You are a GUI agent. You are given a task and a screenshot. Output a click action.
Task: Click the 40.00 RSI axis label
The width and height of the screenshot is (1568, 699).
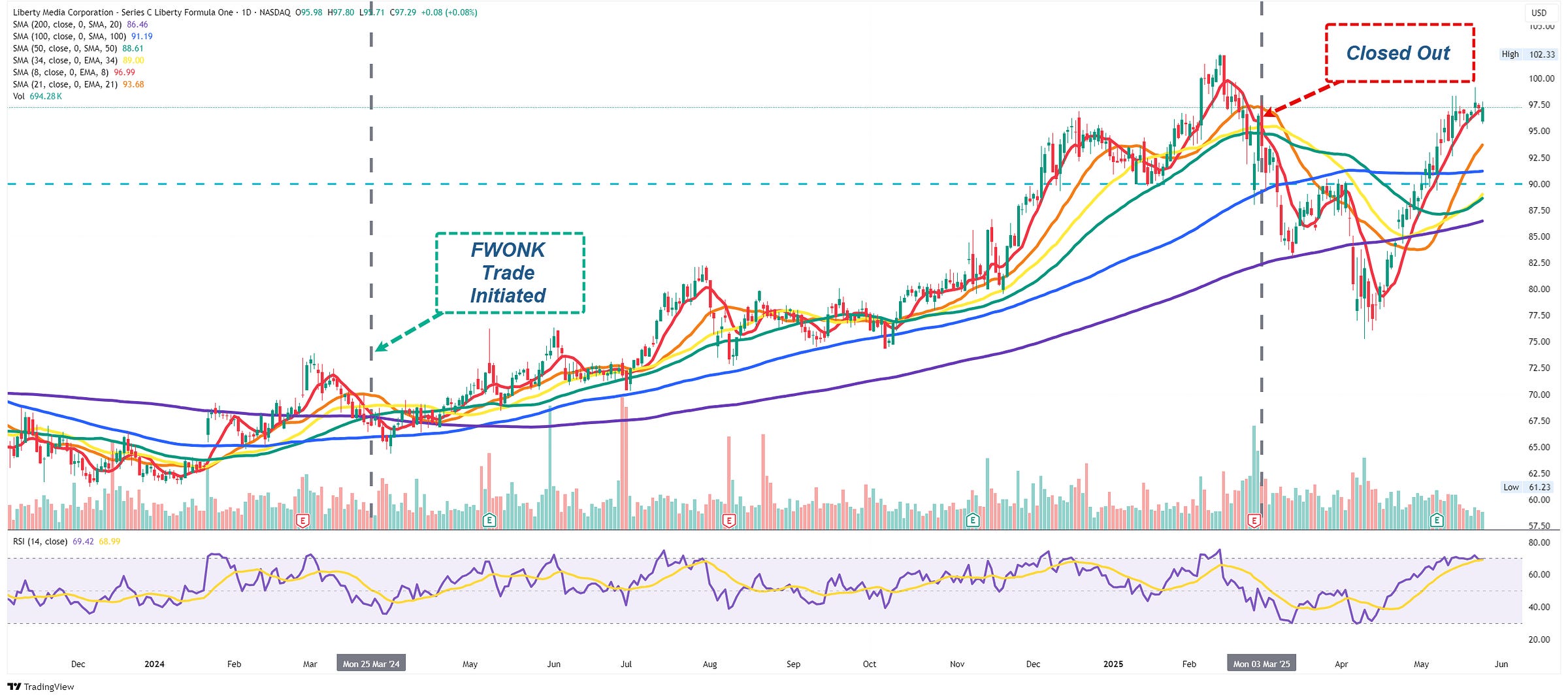1539,607
